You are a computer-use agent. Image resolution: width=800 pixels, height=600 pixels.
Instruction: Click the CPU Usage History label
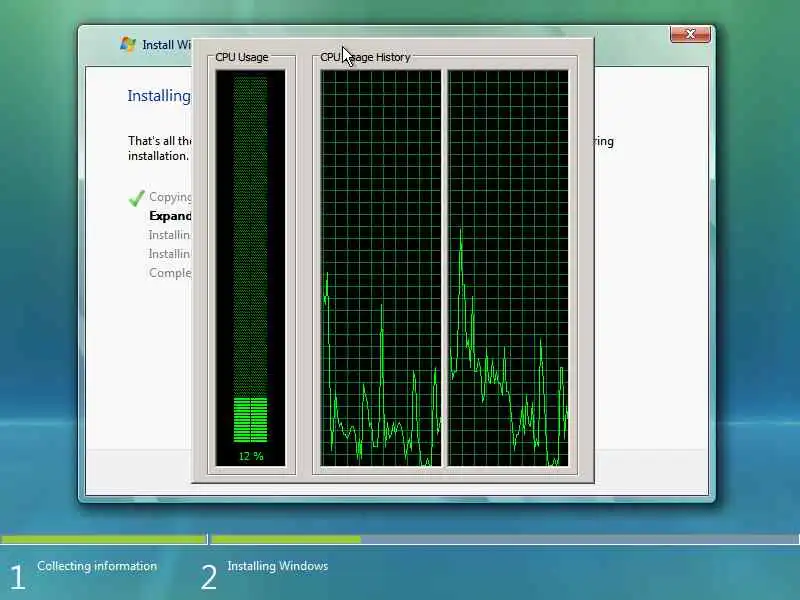[365, 57]
